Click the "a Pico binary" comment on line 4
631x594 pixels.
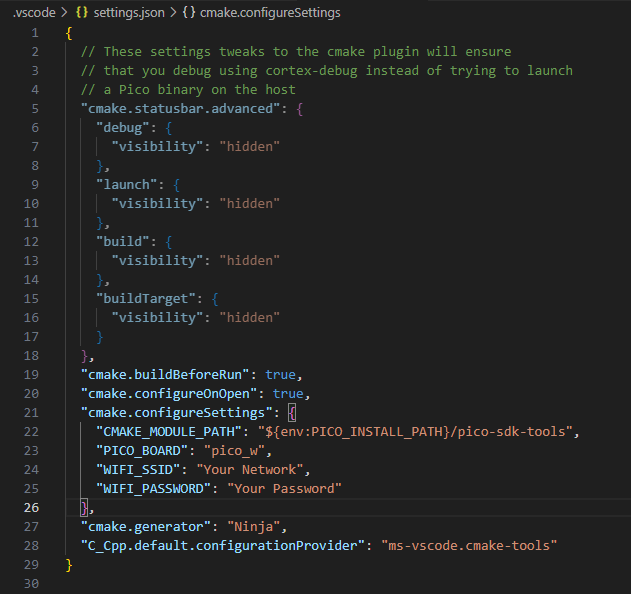click(188, 90)
